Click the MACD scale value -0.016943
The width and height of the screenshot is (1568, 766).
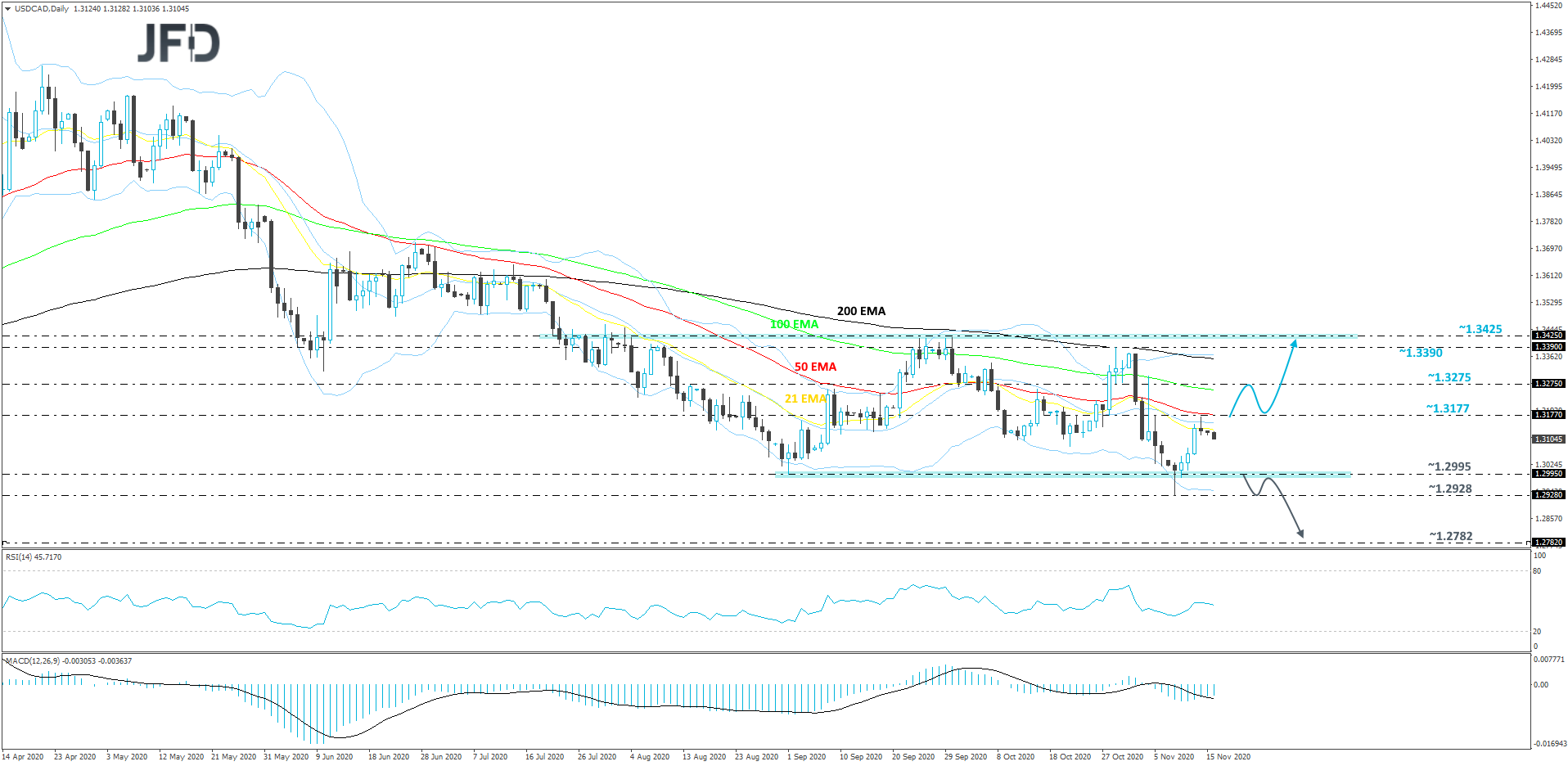pos(1549,744)
